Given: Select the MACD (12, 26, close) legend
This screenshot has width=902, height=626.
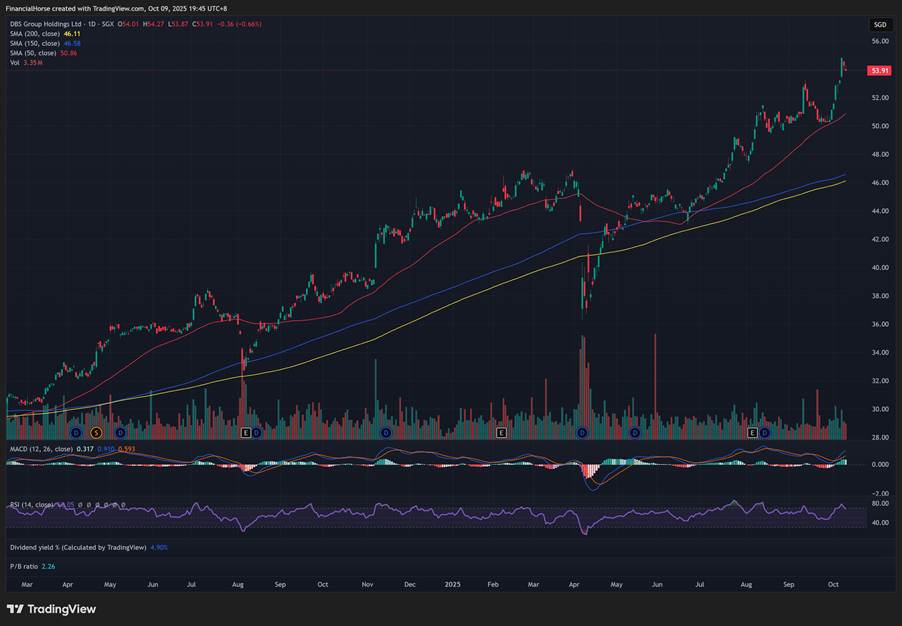Looking at the screenshot, I should pos(40,450).
